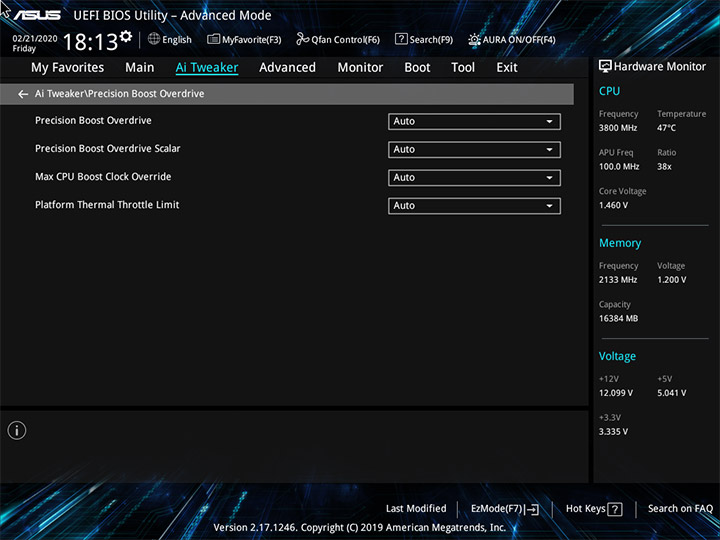Click Last Modified button
Viewport: 720px width, 540px height.
pyautogui.click(x=416, y=508)
